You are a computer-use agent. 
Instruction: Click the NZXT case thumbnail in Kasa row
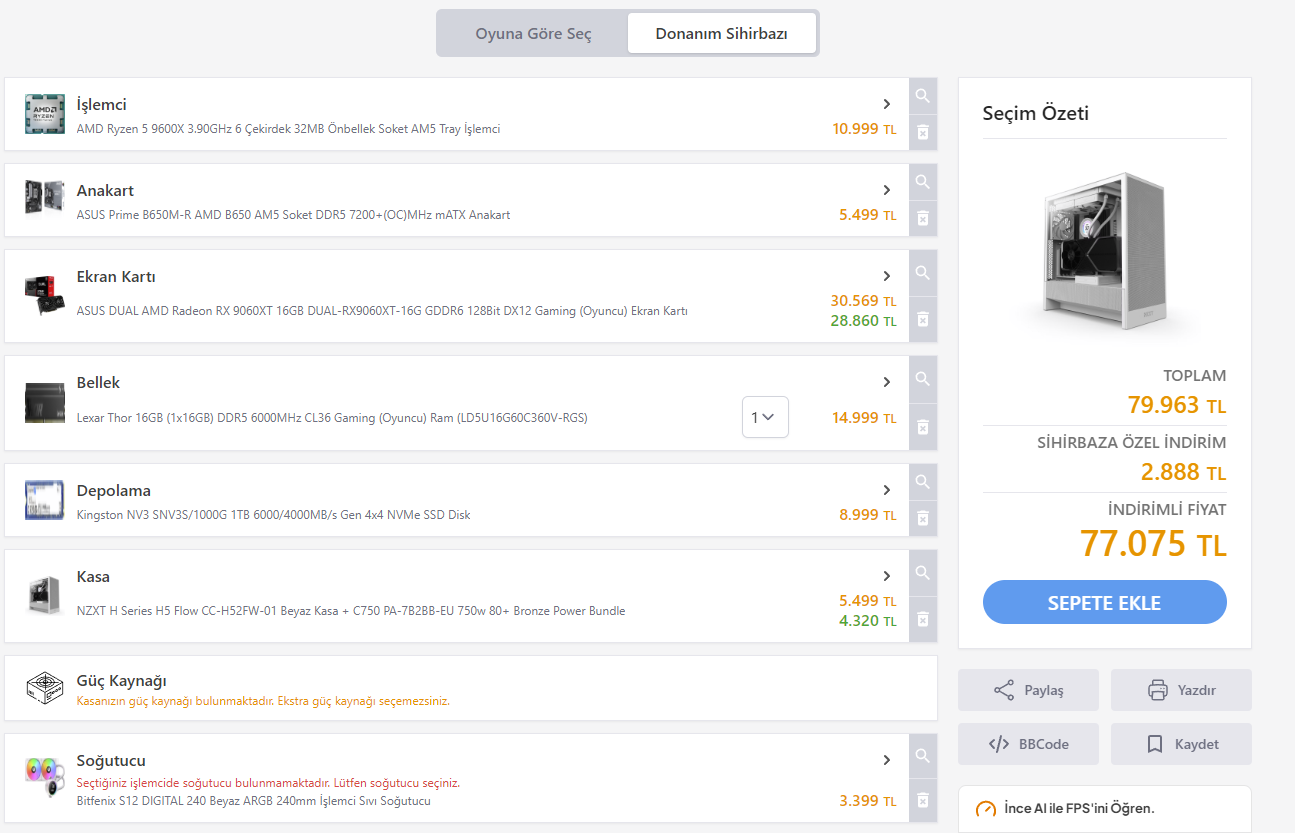(x=45, y=596)
